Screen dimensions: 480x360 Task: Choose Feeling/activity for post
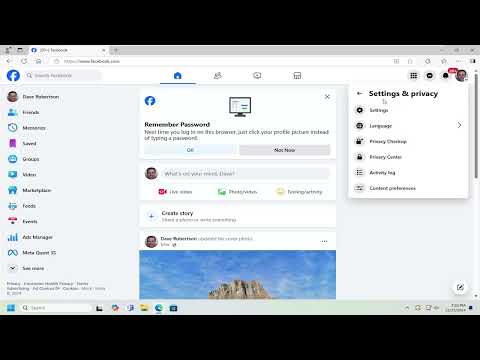299,192
